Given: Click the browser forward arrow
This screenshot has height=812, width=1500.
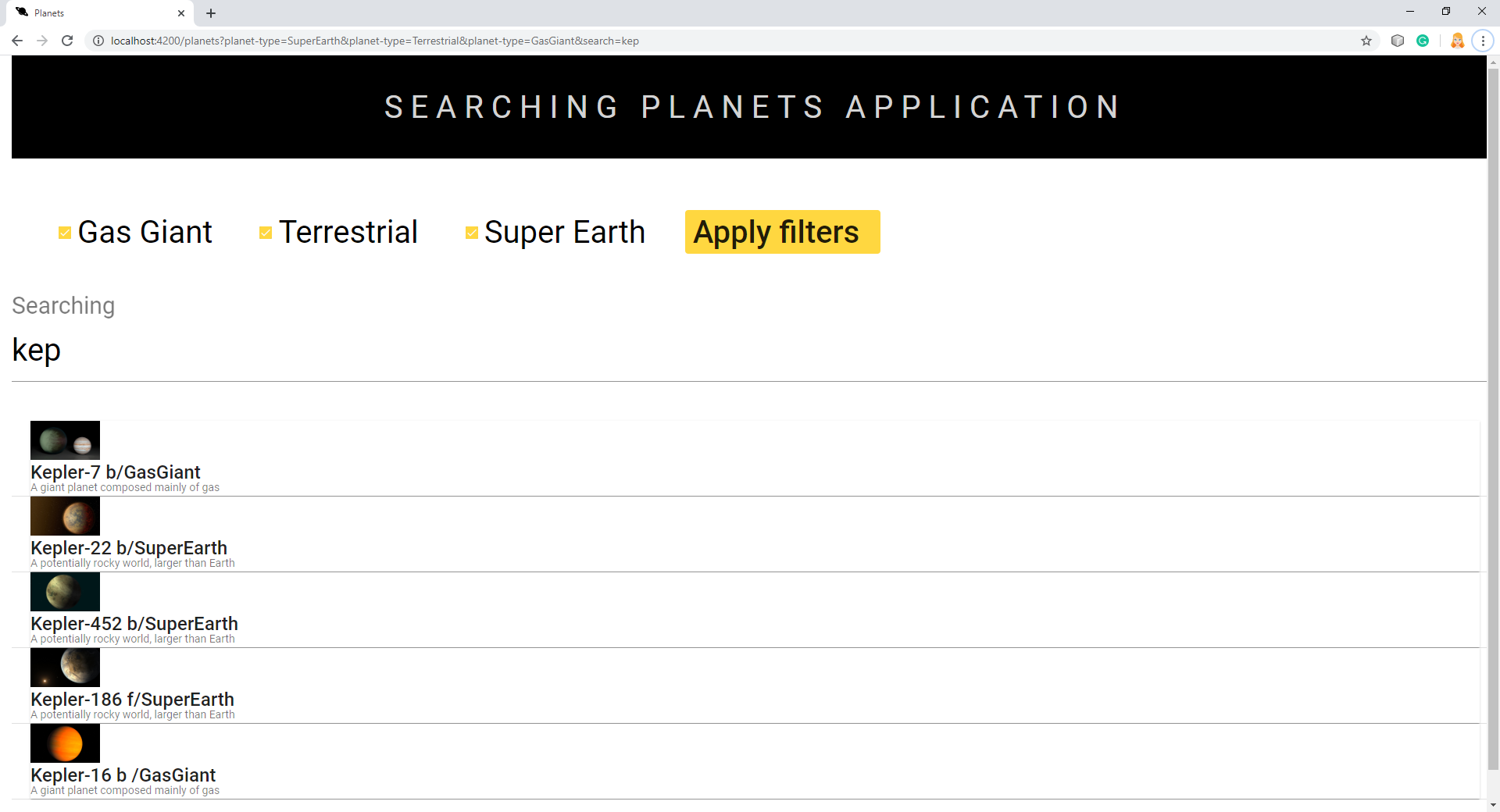Looking at the screenshot, I should 42,41.
